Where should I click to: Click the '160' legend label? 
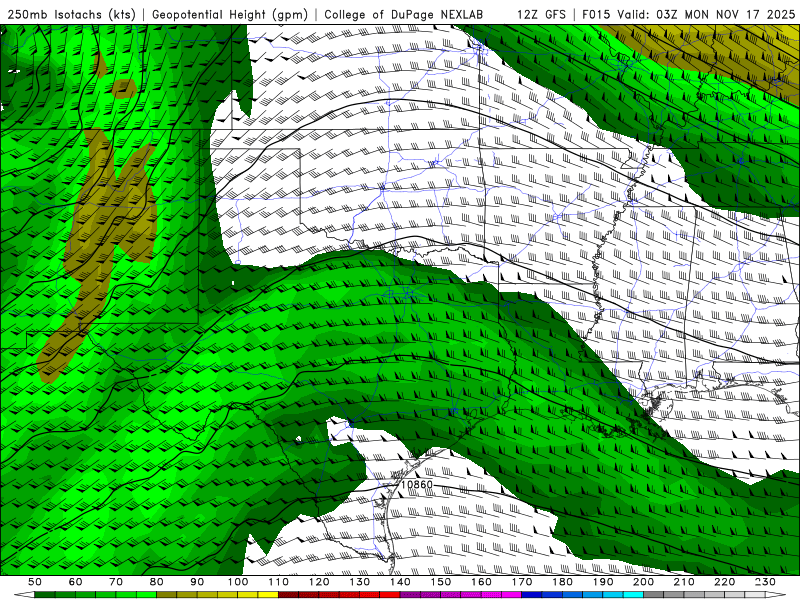point(481,582)
